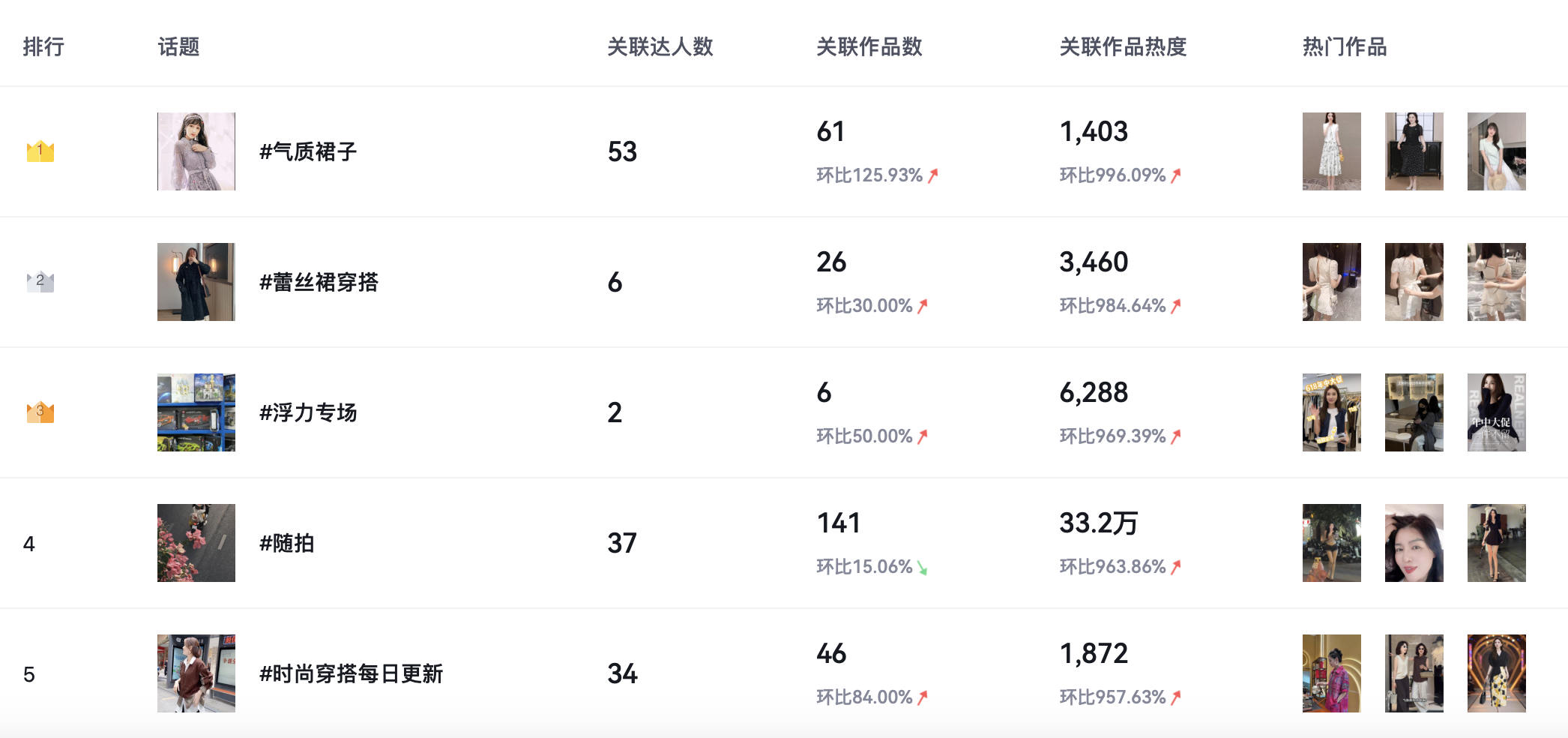
Task: Open third hot work thumbnail for #浮力专场
Action: [1496, 412]
